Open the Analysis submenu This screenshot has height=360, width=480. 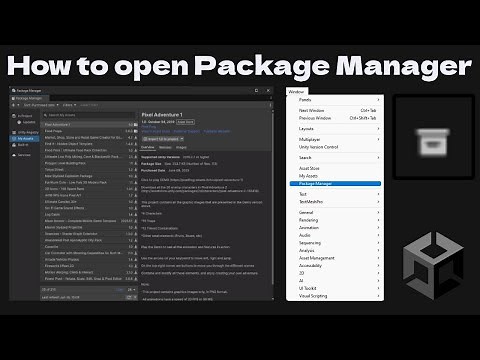point(335,250)
